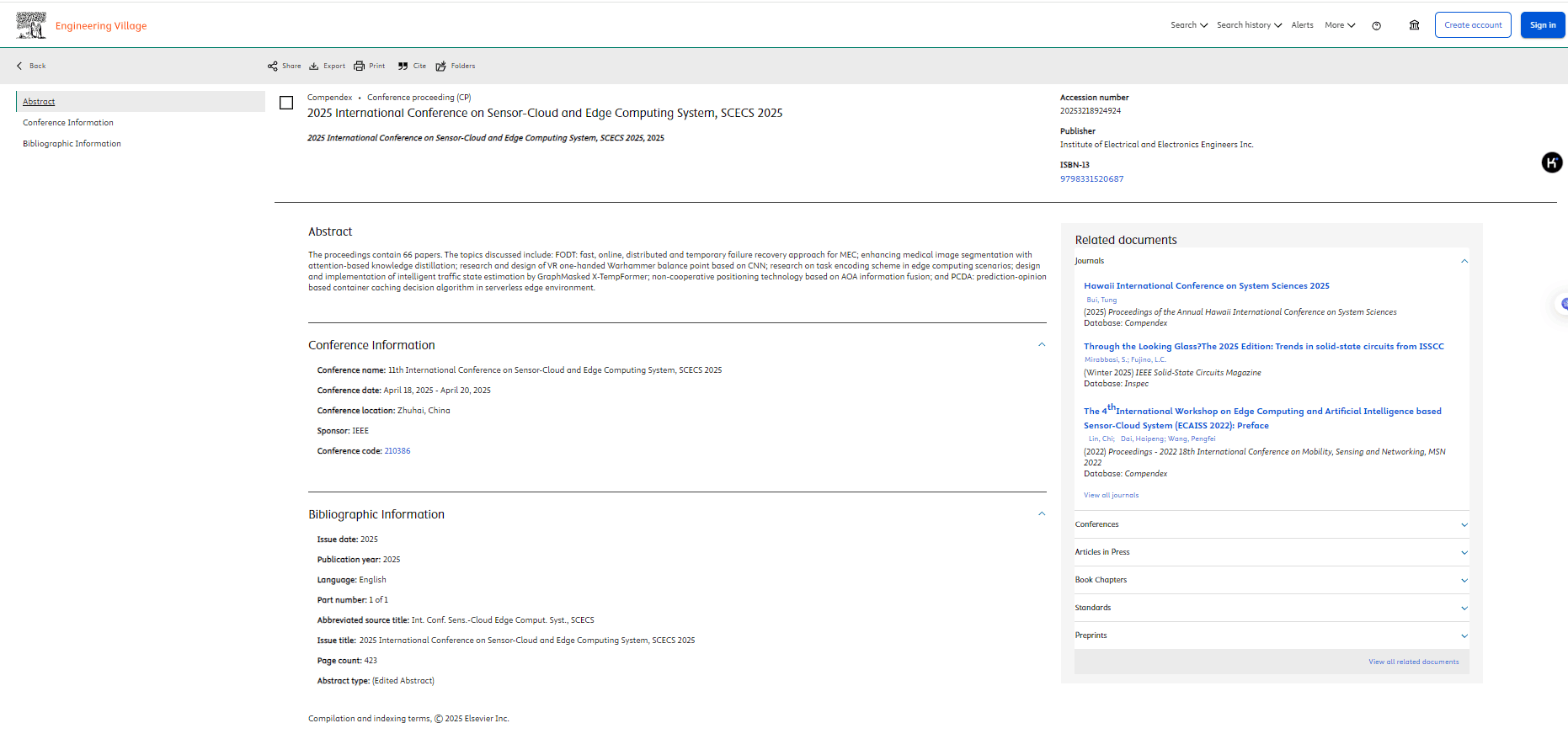Click the Share icon in toolbar
The height and width of the screenshot is (755, 1568).
(273, 66)
